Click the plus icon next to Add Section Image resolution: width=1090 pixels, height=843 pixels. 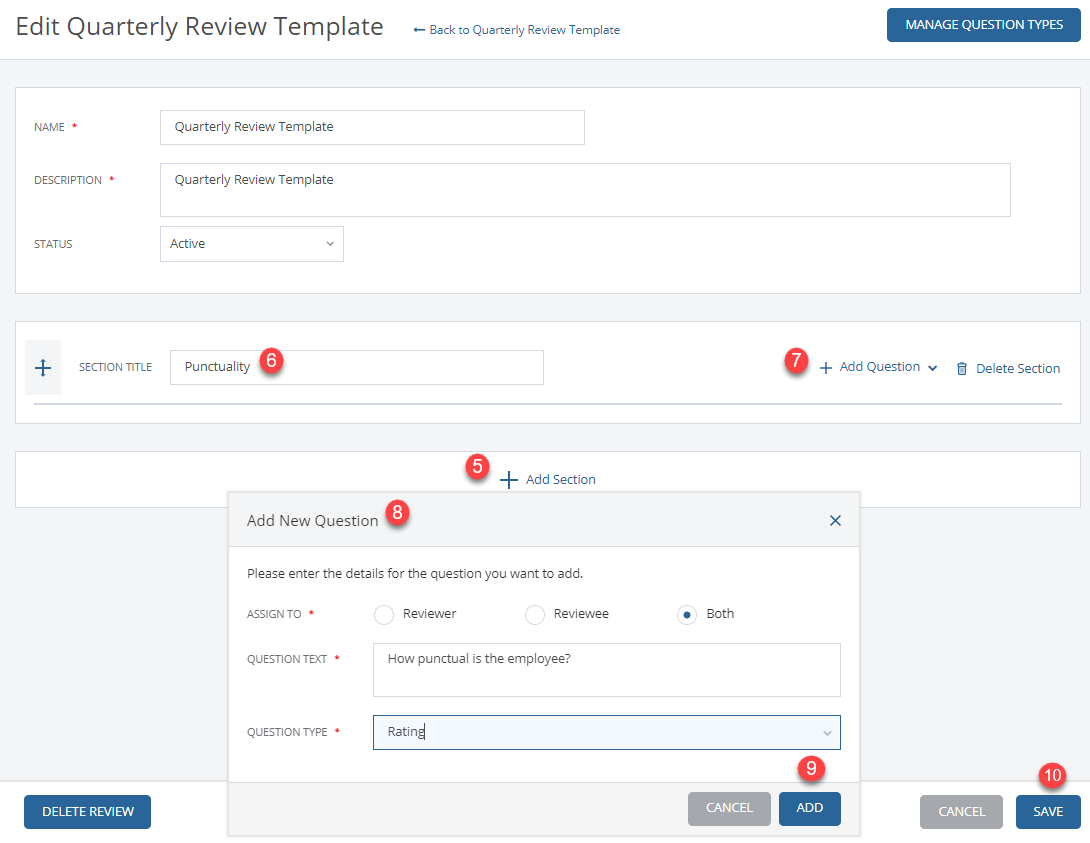pyautogui.click(x=509, y=479)
